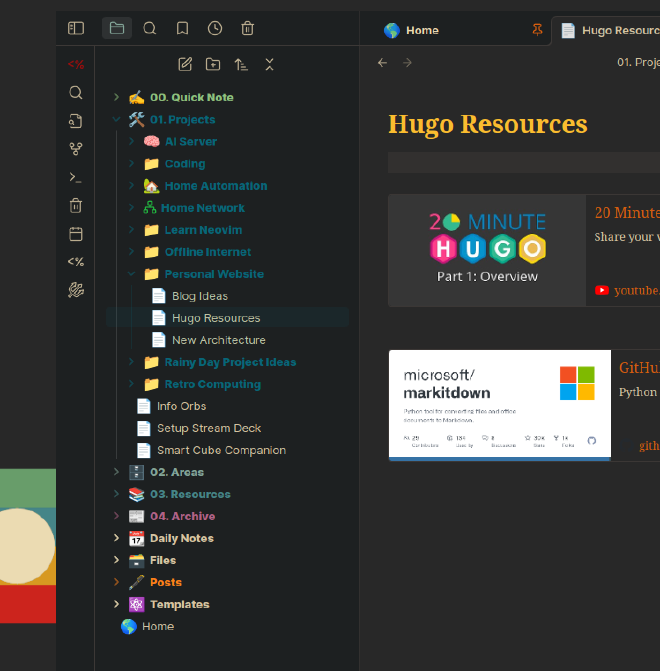Select the Hugo Resources note in tree
The image size is (660, 671).
tap(227, 318)
